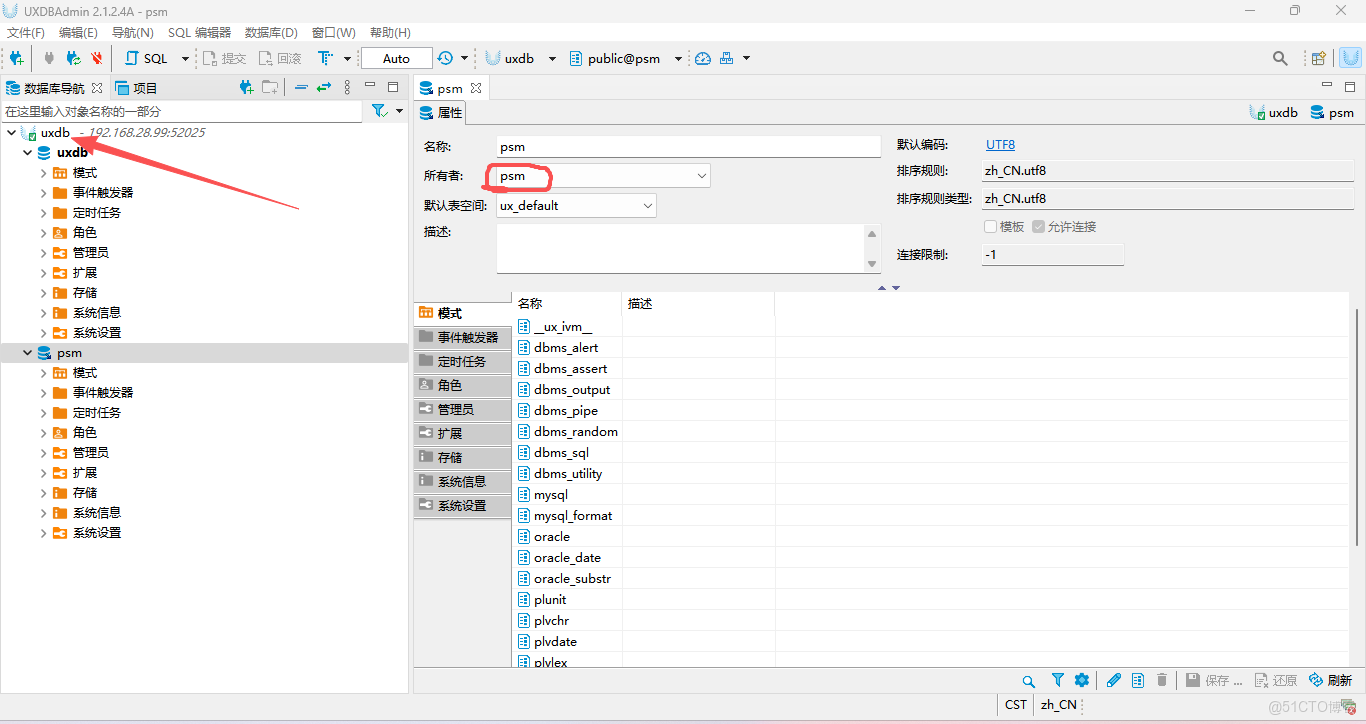
Task: Switch to the 系统信息 side tab in editor
Action: point(462,481)
